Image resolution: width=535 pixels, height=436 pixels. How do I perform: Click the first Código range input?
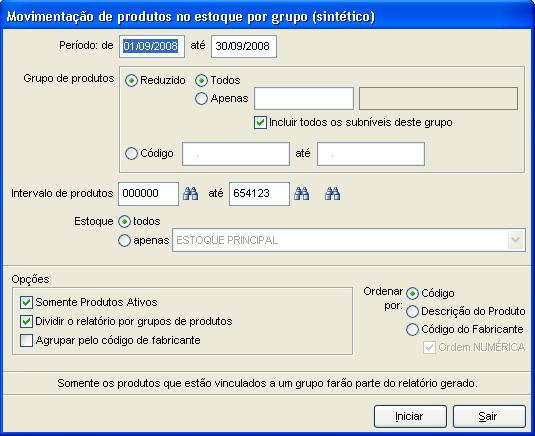pos(236,154)
